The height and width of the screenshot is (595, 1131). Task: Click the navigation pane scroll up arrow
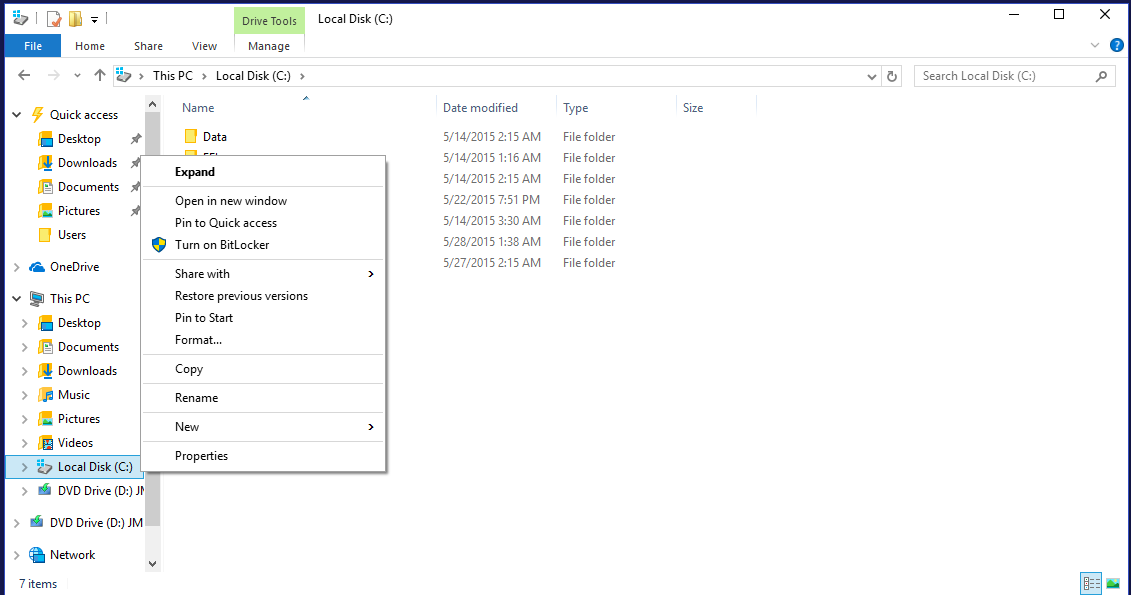[152, 105]
